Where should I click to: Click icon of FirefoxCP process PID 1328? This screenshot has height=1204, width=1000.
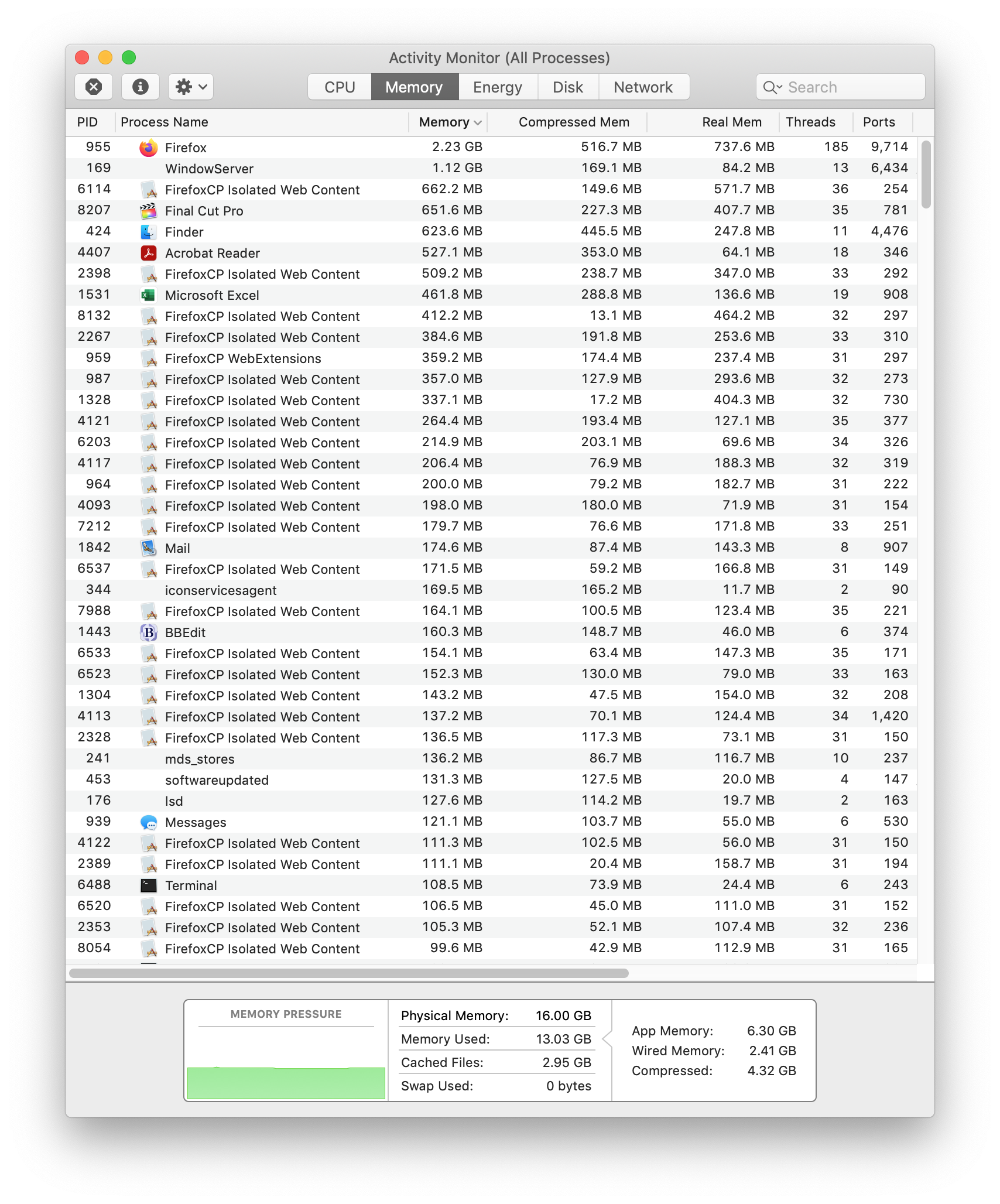[149, 401]
